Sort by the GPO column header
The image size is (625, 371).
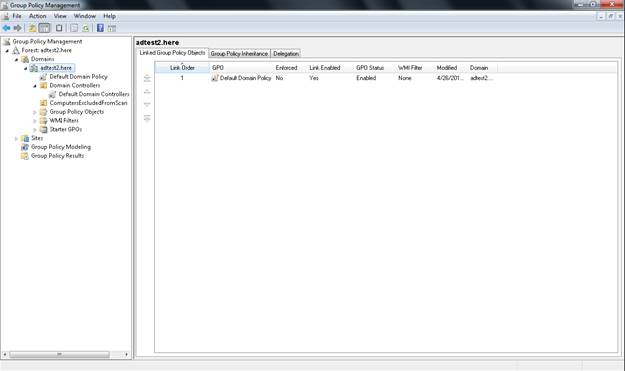(x=241, y=68)
